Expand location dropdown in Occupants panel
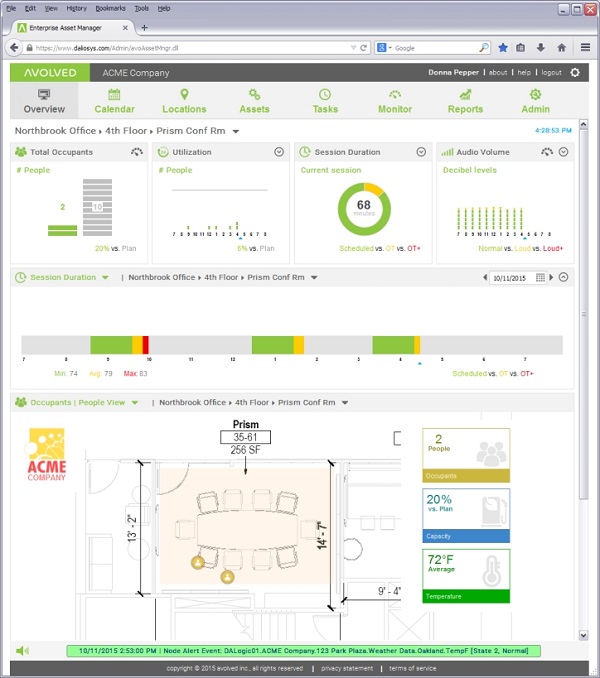Image resolution: width=600 pixels, height=678 pixels. click(345, 403)
